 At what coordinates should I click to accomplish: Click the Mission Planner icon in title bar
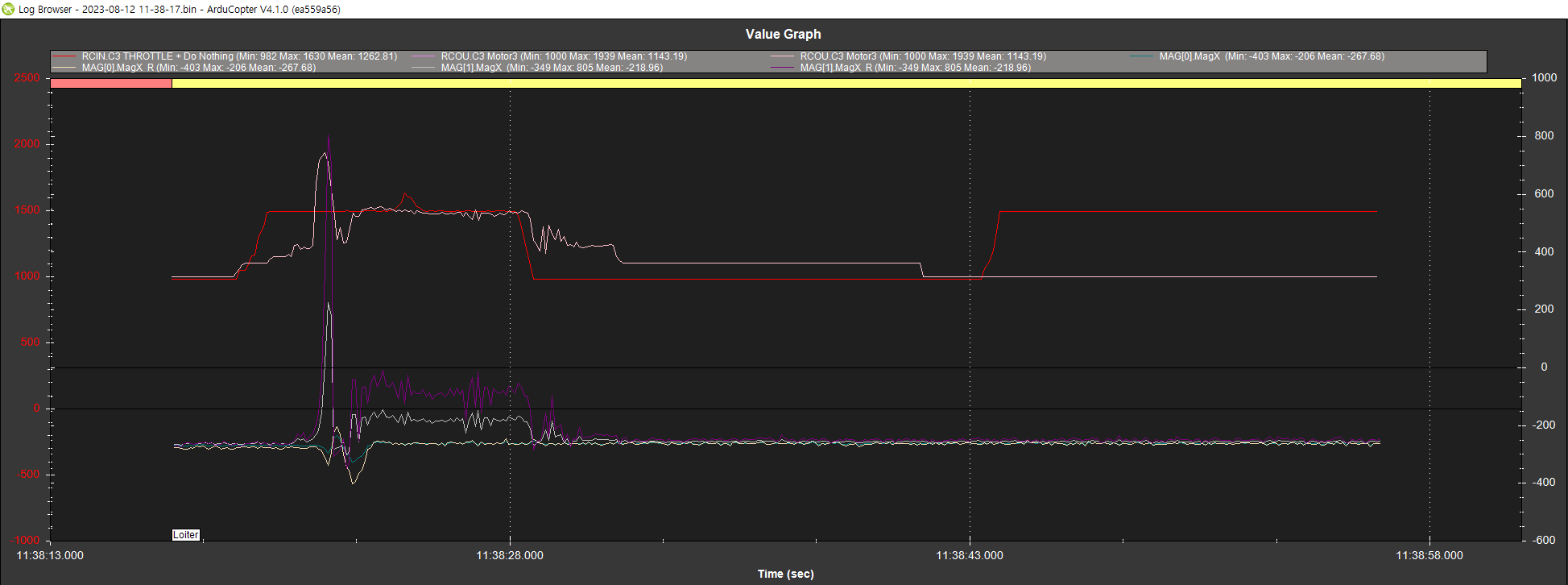click(x=8, y=9)
